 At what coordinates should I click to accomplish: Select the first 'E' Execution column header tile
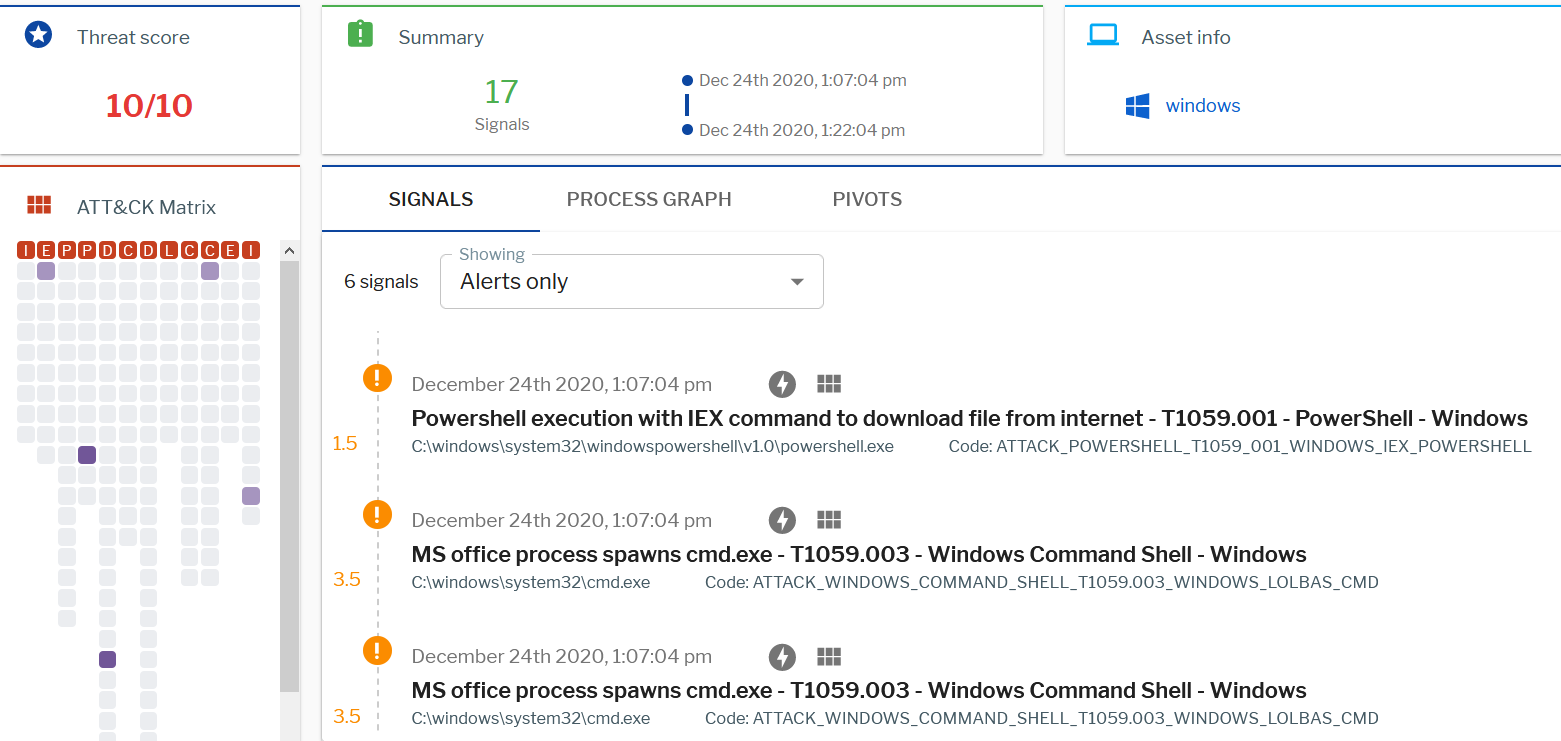point(46,250)
